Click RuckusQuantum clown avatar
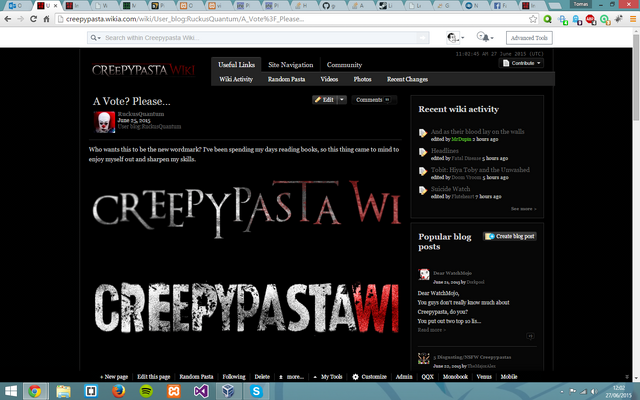Image resolution: width=640 pixels, height=400 pixels. [x=105, y=122]
